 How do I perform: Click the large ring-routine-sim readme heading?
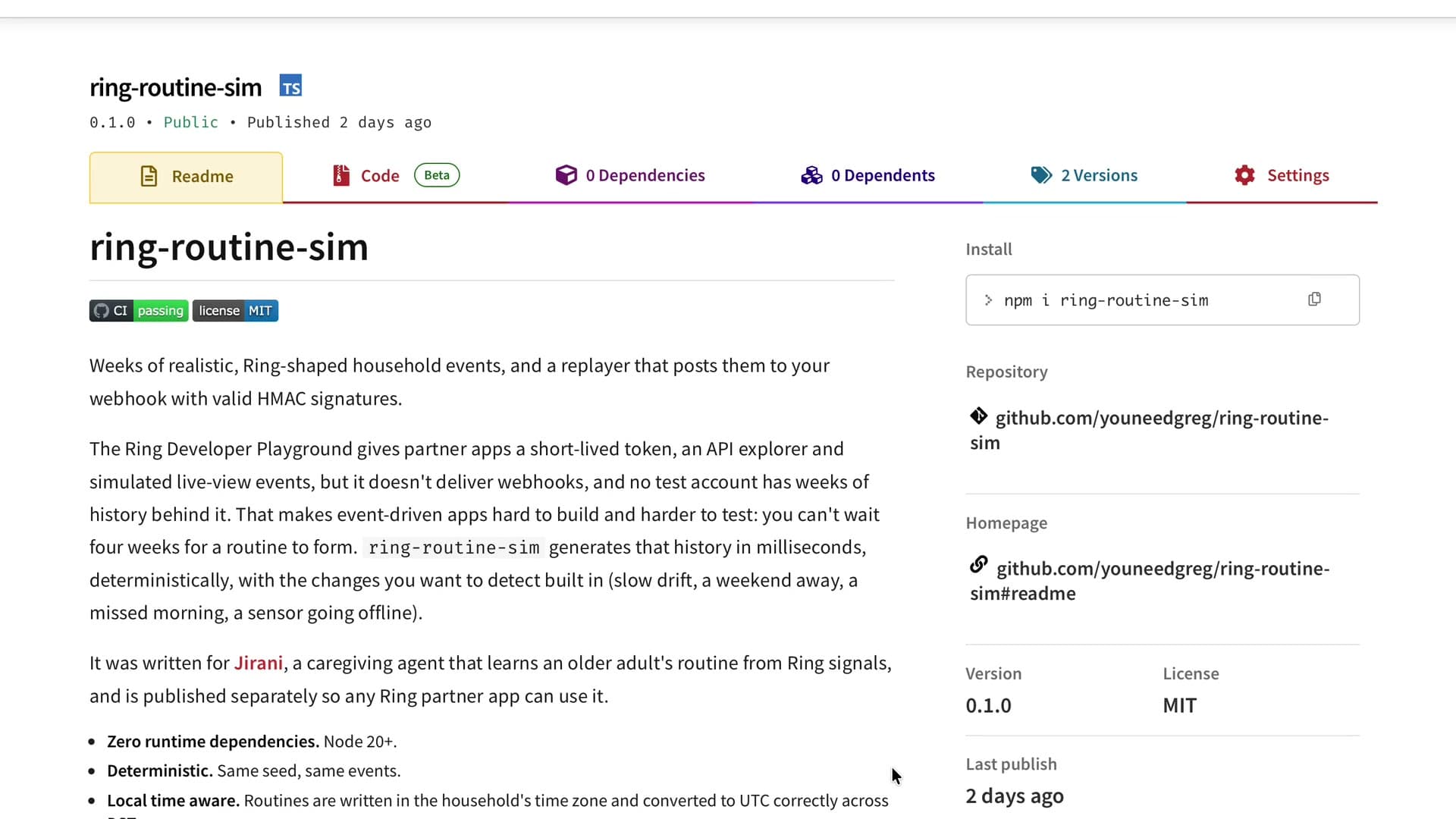coord(229,248)
